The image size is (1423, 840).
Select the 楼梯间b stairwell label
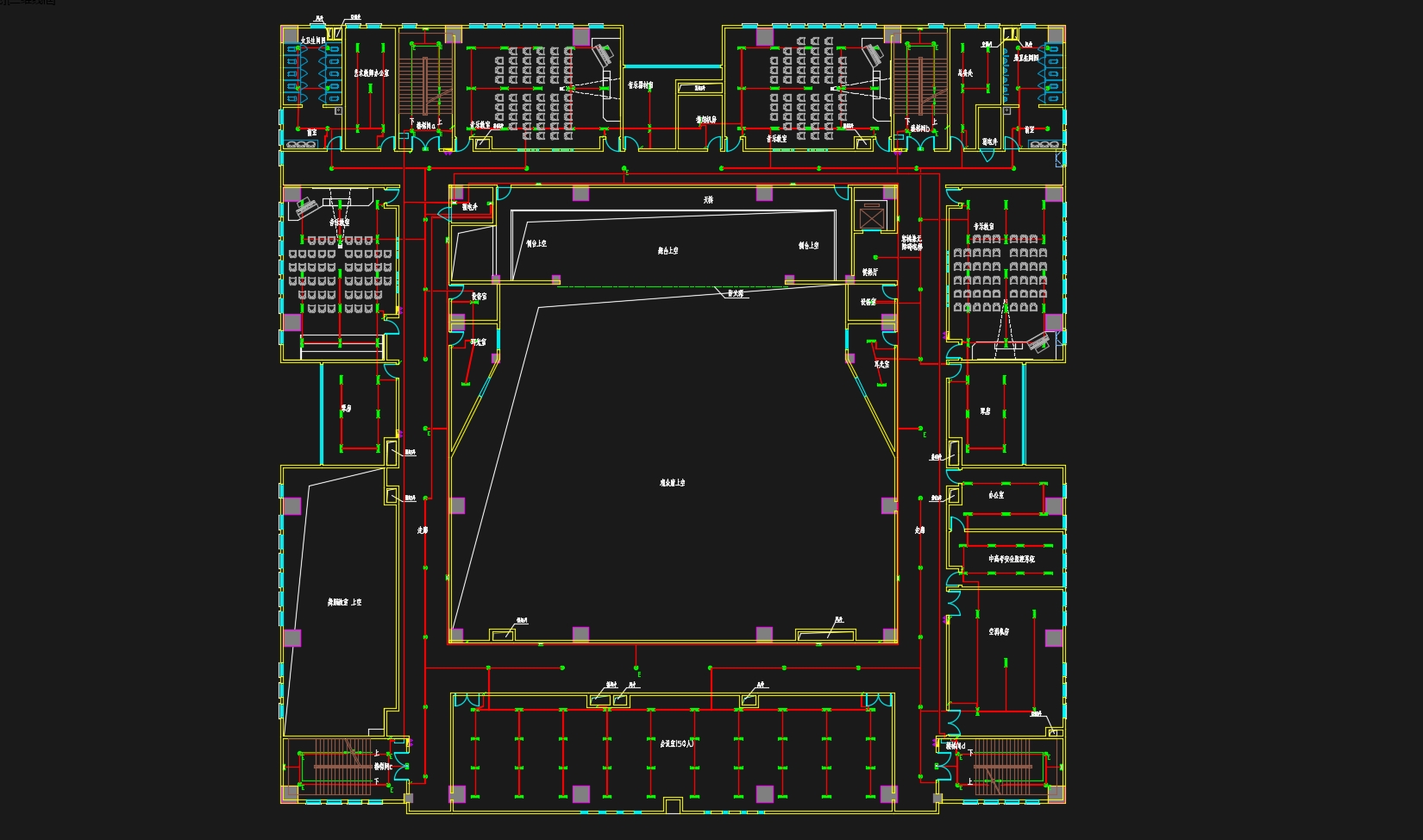(920, 129)
